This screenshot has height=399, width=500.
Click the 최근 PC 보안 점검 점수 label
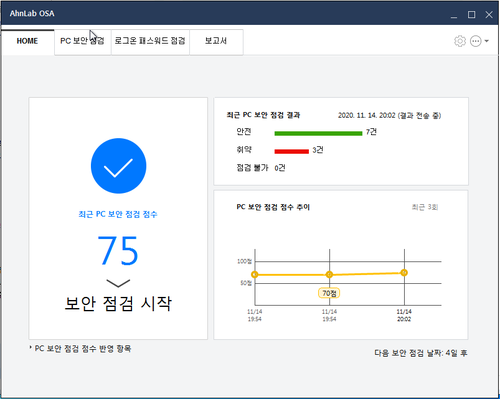[x=118, y=214]
